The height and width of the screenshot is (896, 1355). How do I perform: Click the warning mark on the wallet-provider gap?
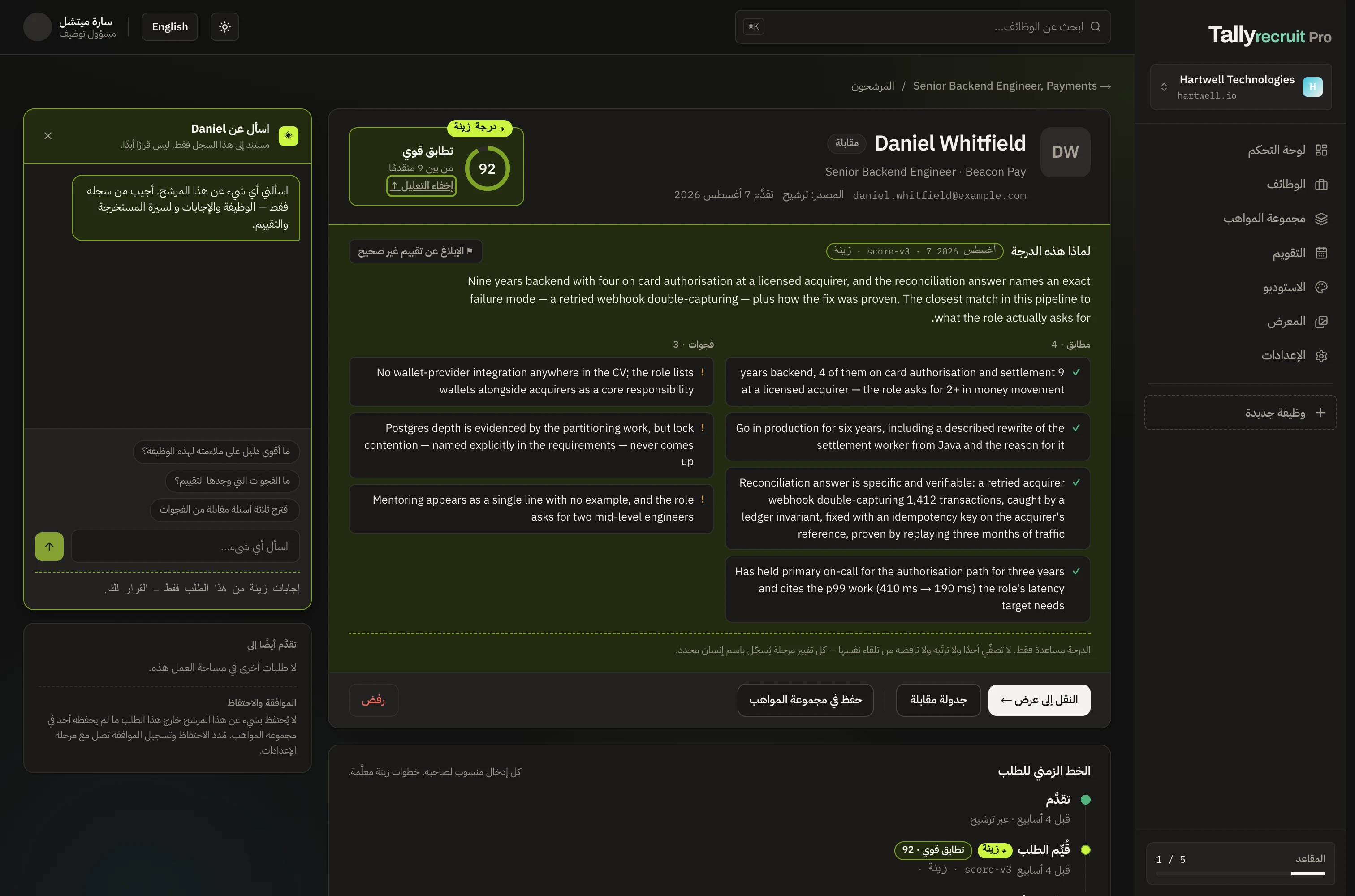tap(702, 372)
